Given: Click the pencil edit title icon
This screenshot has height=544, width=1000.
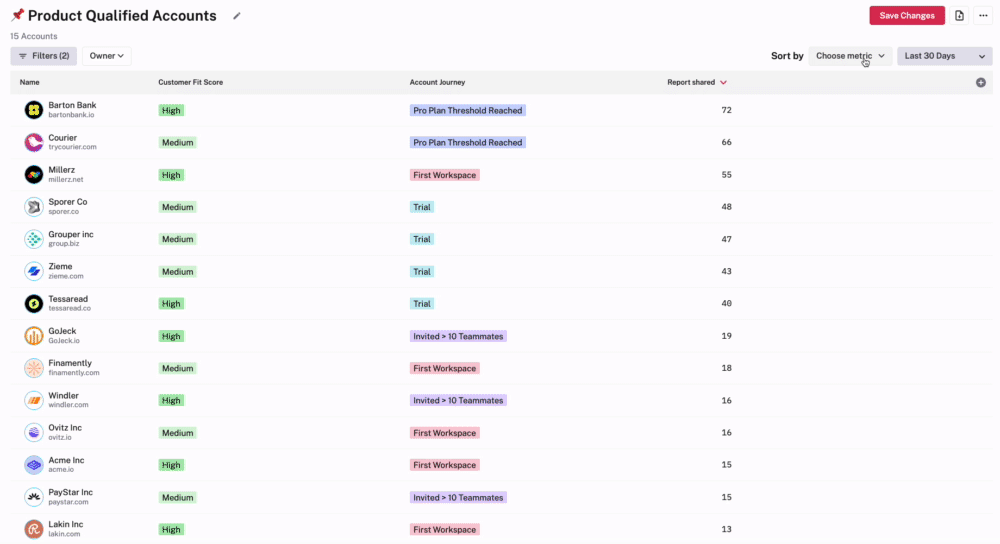Looking at the screenshot, I should coord(237,16).
